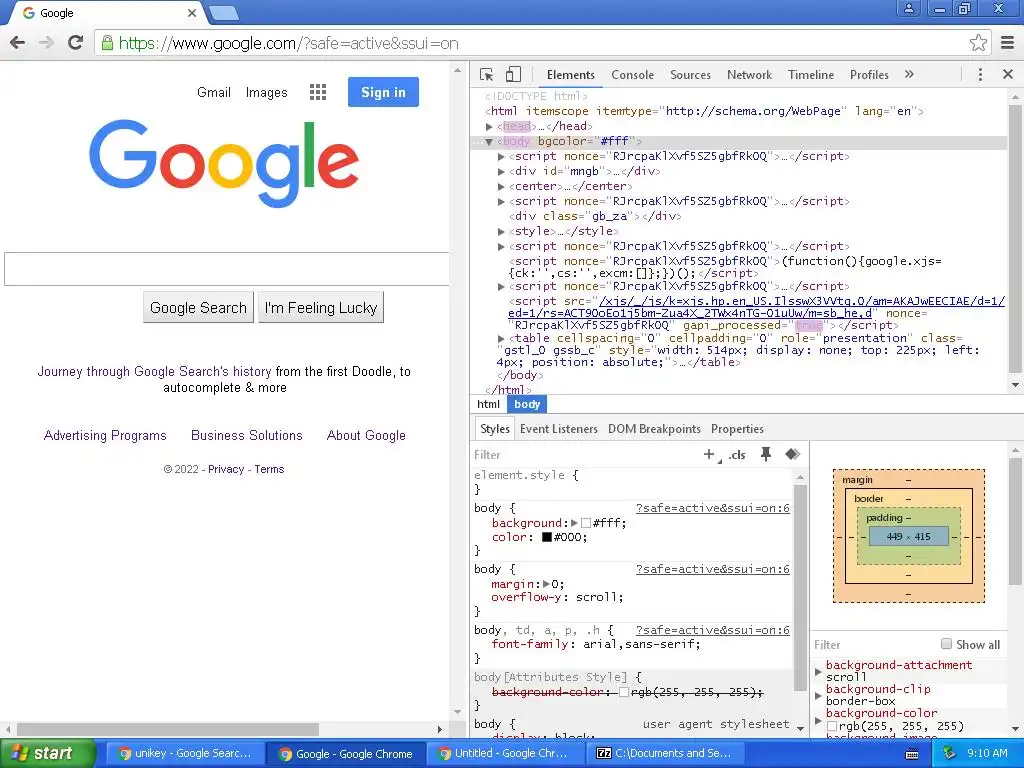Click the pin icon to toggle element state
The image size is (1024, 768).
tap(766, 454)
